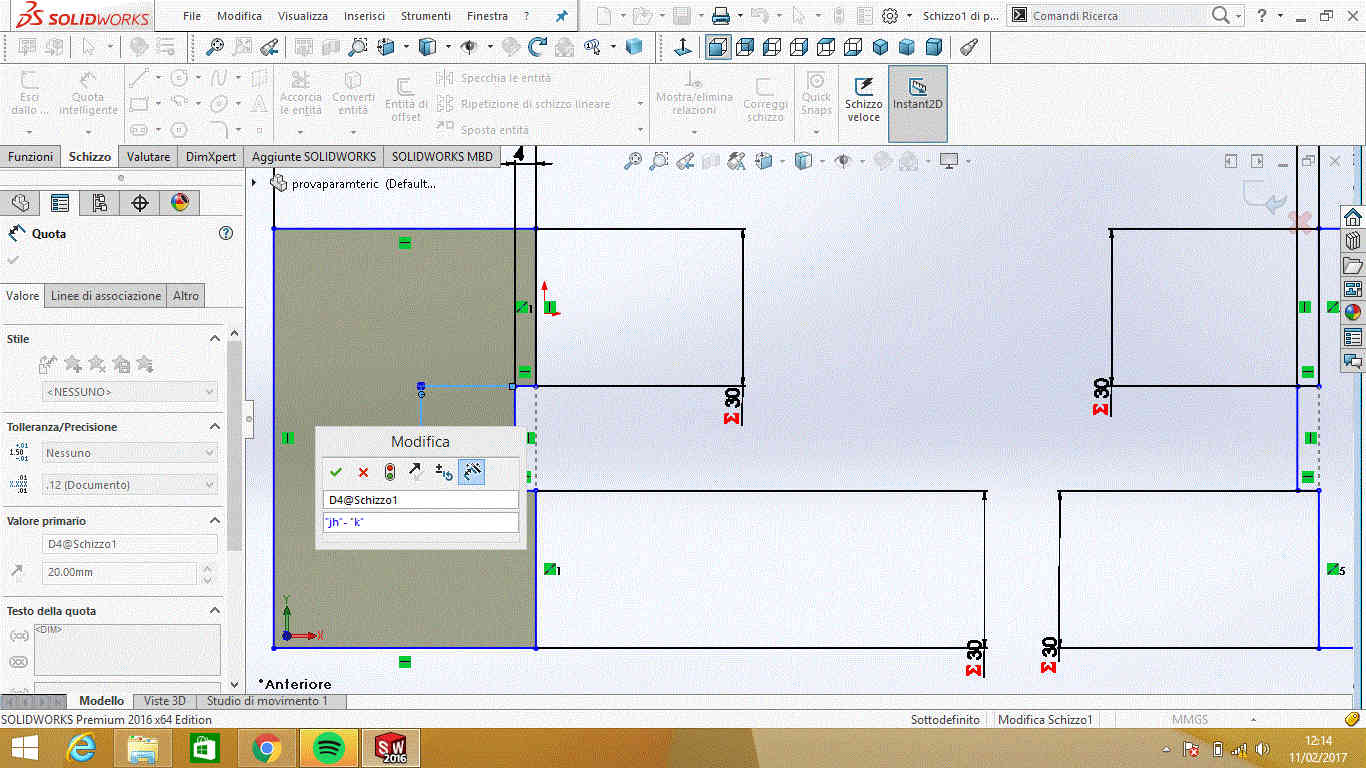This screenshot has height=768, width=1366.
Task: Open the Appearances color ball task pane
Action: (x=1352, y=312)
